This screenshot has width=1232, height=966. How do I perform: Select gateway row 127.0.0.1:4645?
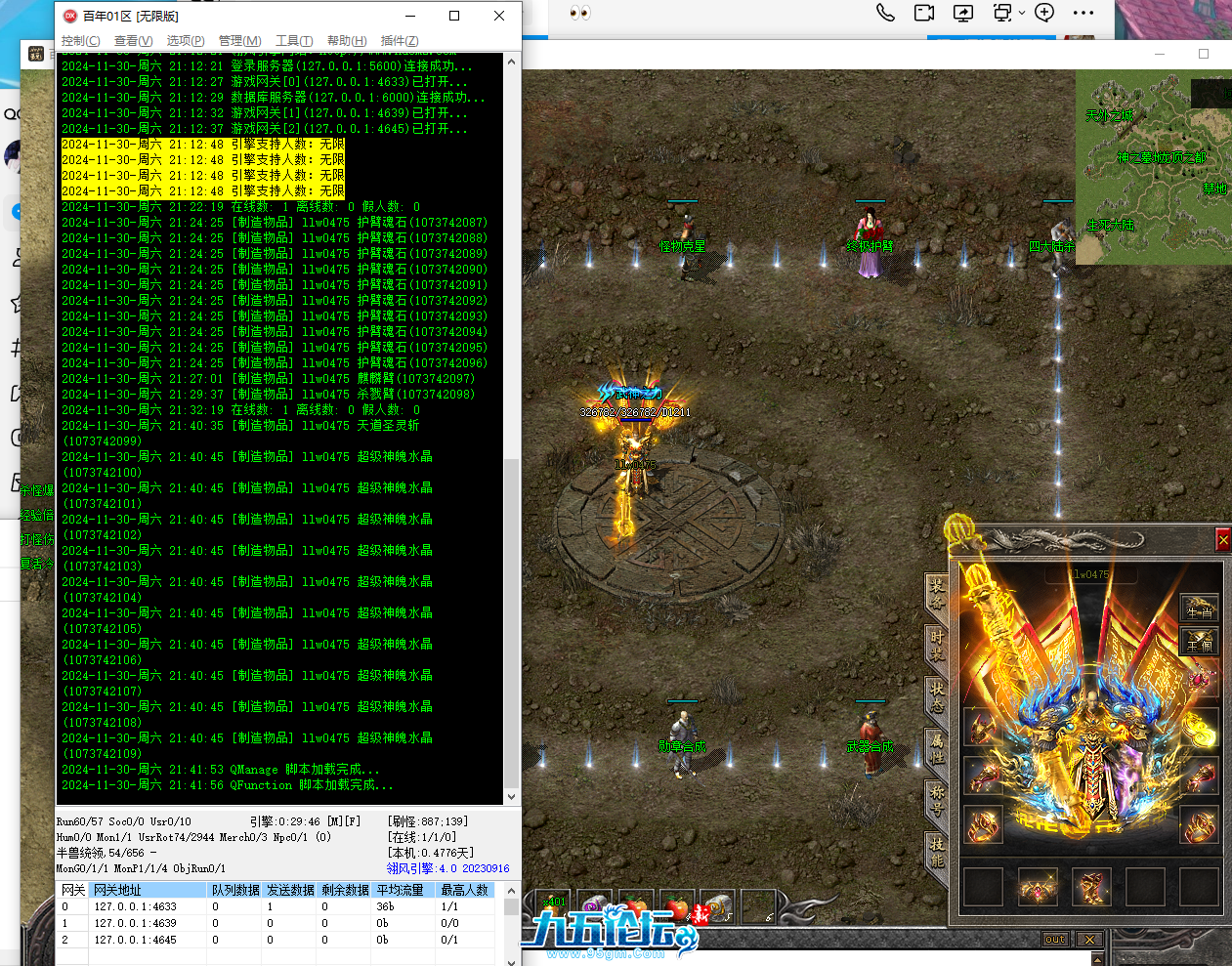coord(276,940)
